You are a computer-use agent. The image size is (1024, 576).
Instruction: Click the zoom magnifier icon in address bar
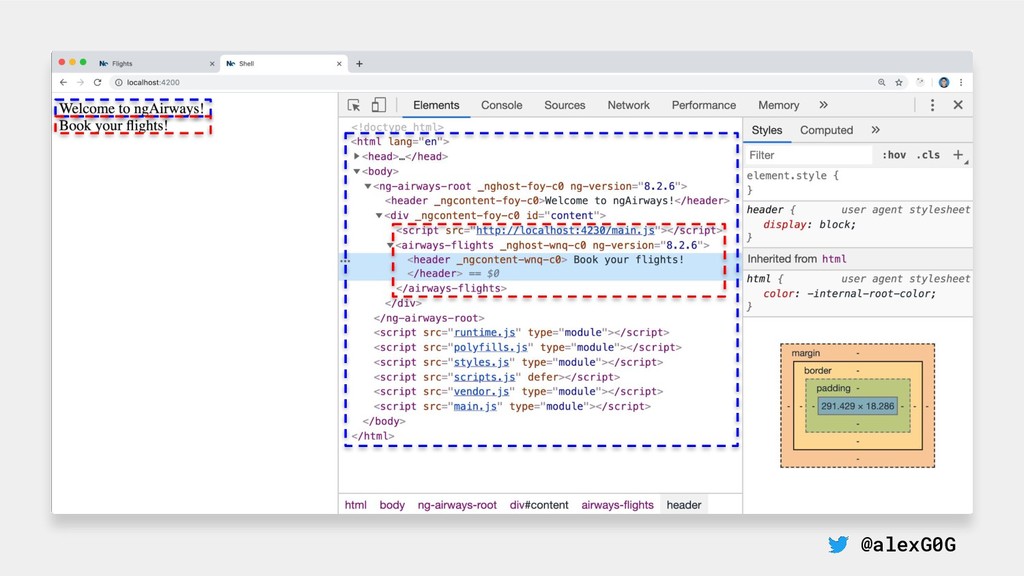click(881, 82)
